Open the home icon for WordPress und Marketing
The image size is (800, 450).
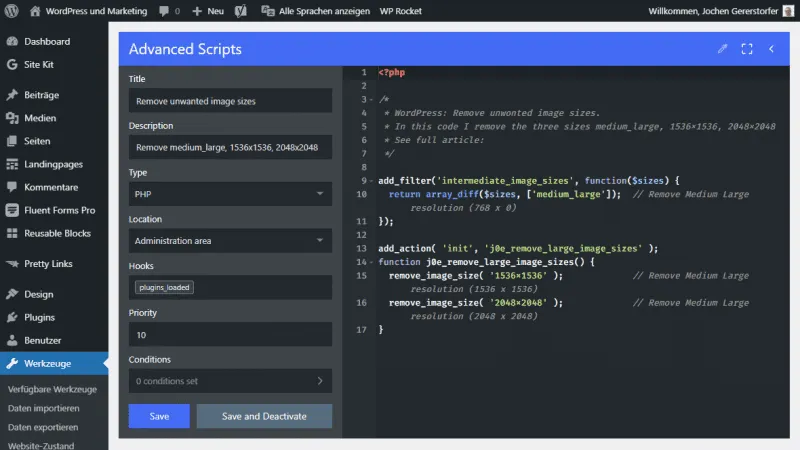click(35, 11)
